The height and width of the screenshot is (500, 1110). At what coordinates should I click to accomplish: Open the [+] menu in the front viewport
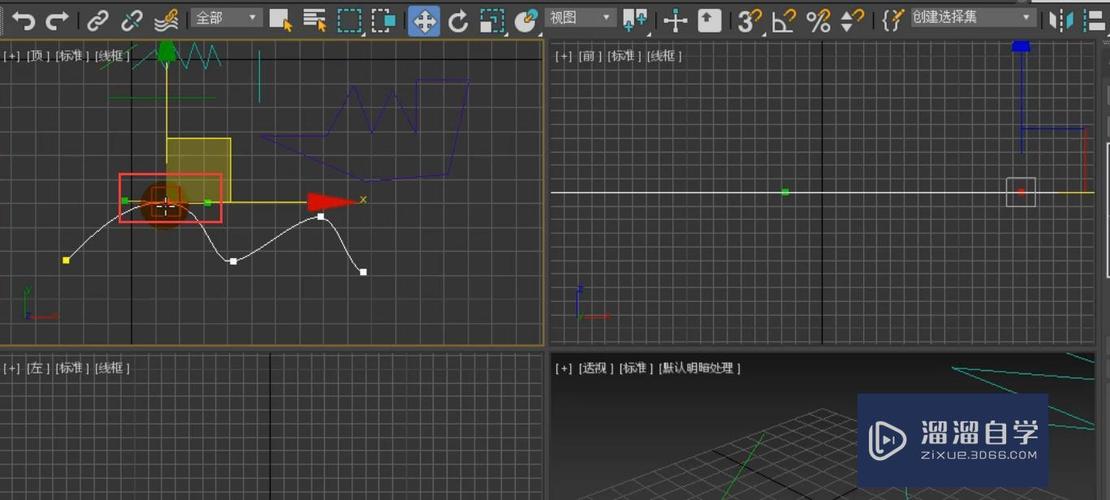click(563, 56)
